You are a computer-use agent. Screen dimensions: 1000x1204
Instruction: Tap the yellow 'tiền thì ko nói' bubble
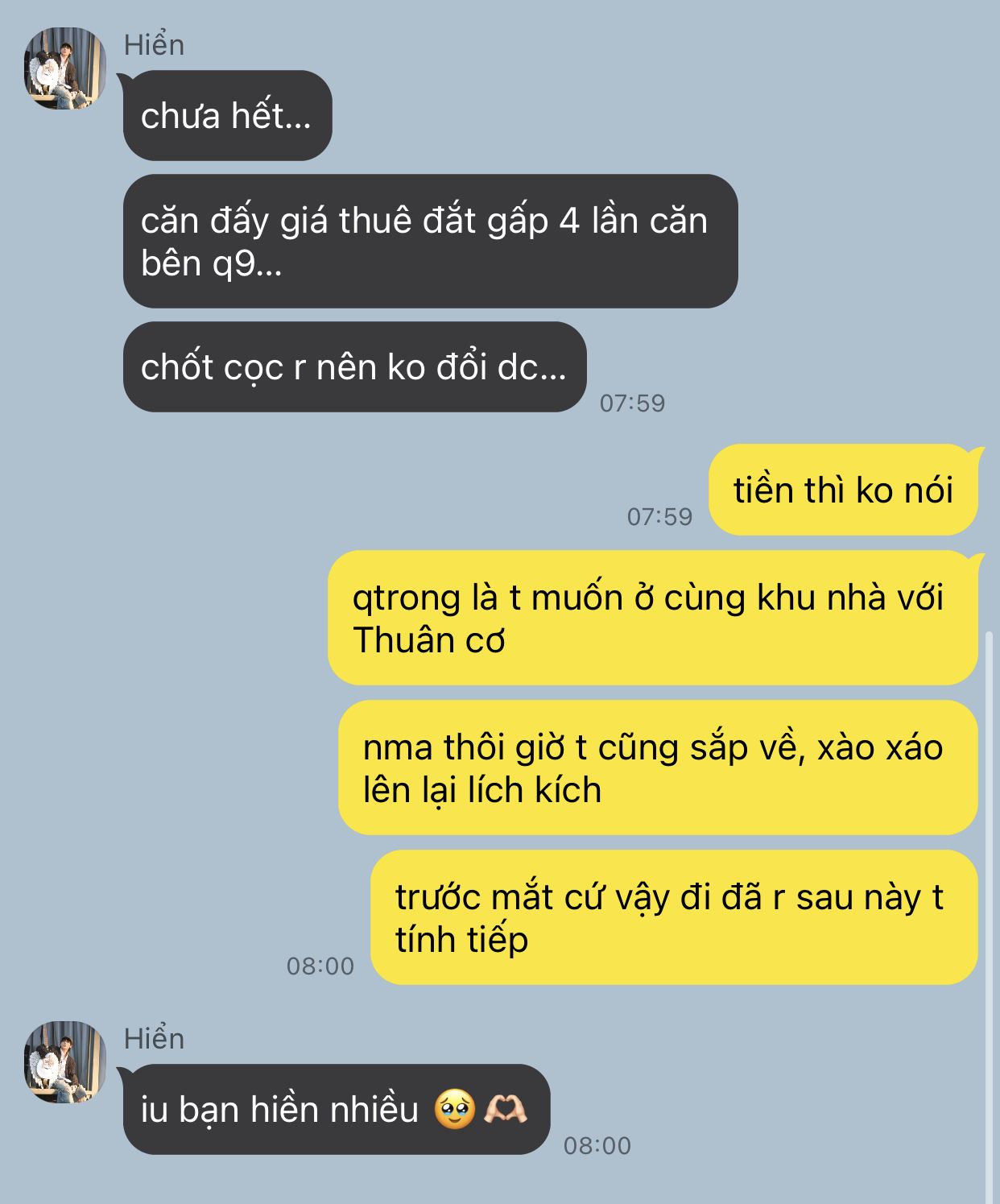coord(843,490)
